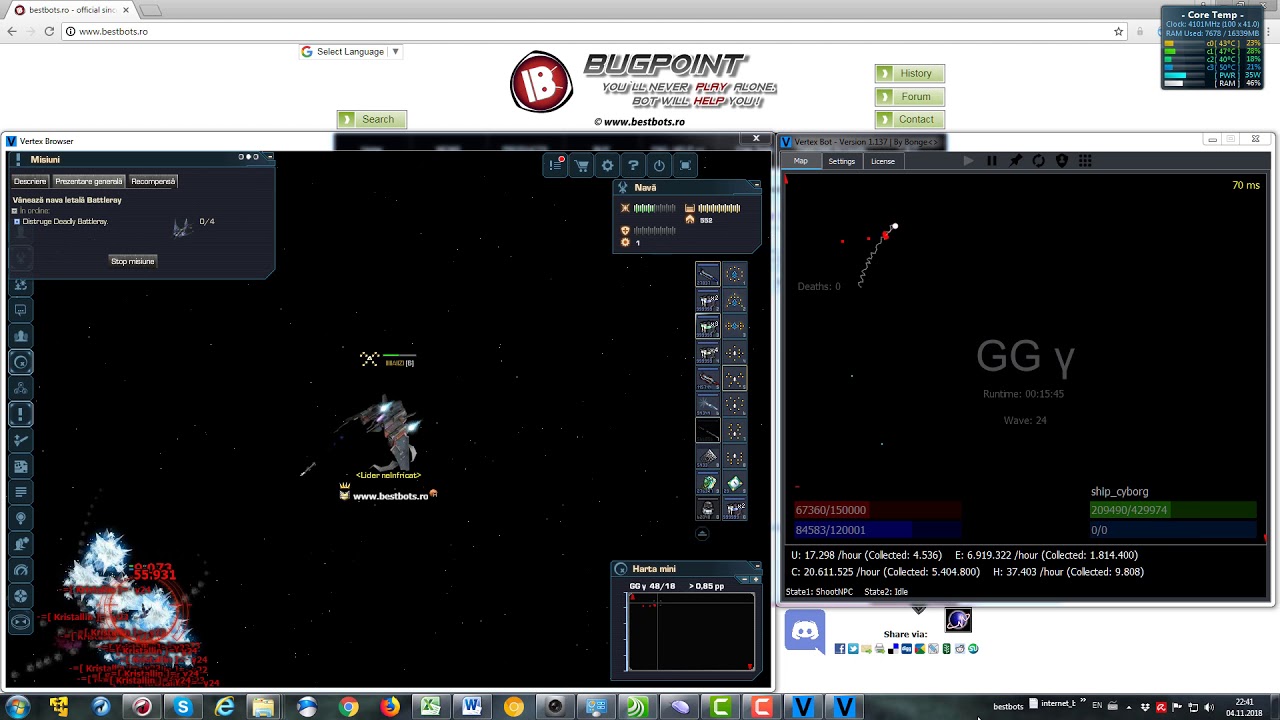
Task: Click the in-game logout power icon
Action: tap(659, 165)
